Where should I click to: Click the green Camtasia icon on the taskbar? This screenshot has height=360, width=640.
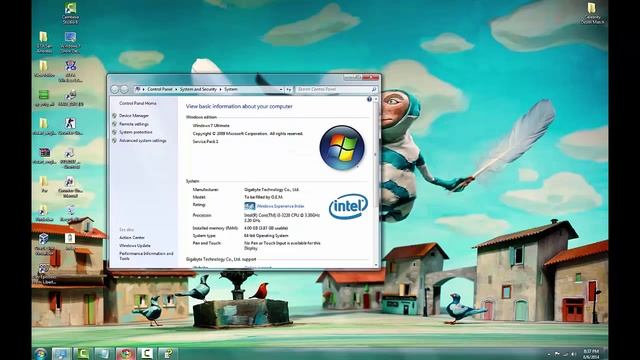pos(83,353)
